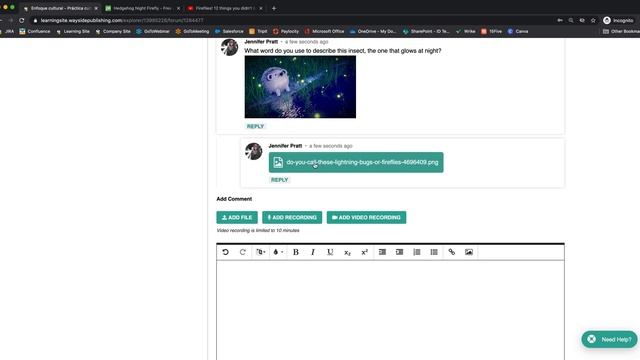640x360 pixels.
Task: Insert a link using the chain icon
Action: (x=451, y=252)
